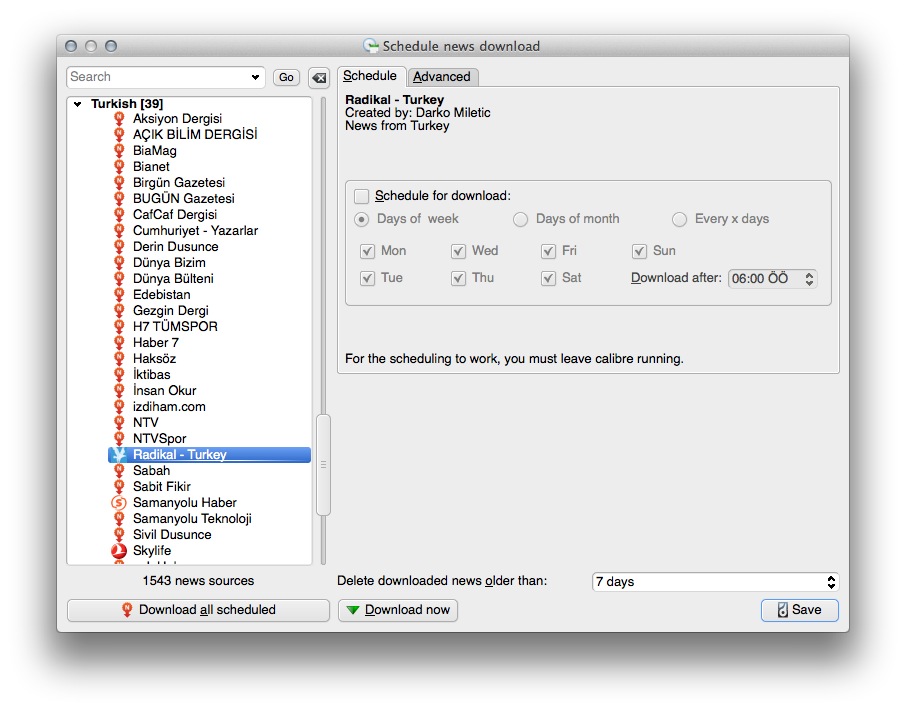Image resolution: width=906 pixels, height=711 pixels.
Task: Click the Birgün Gazetesi recipe icon
Action: pos(119,183)
